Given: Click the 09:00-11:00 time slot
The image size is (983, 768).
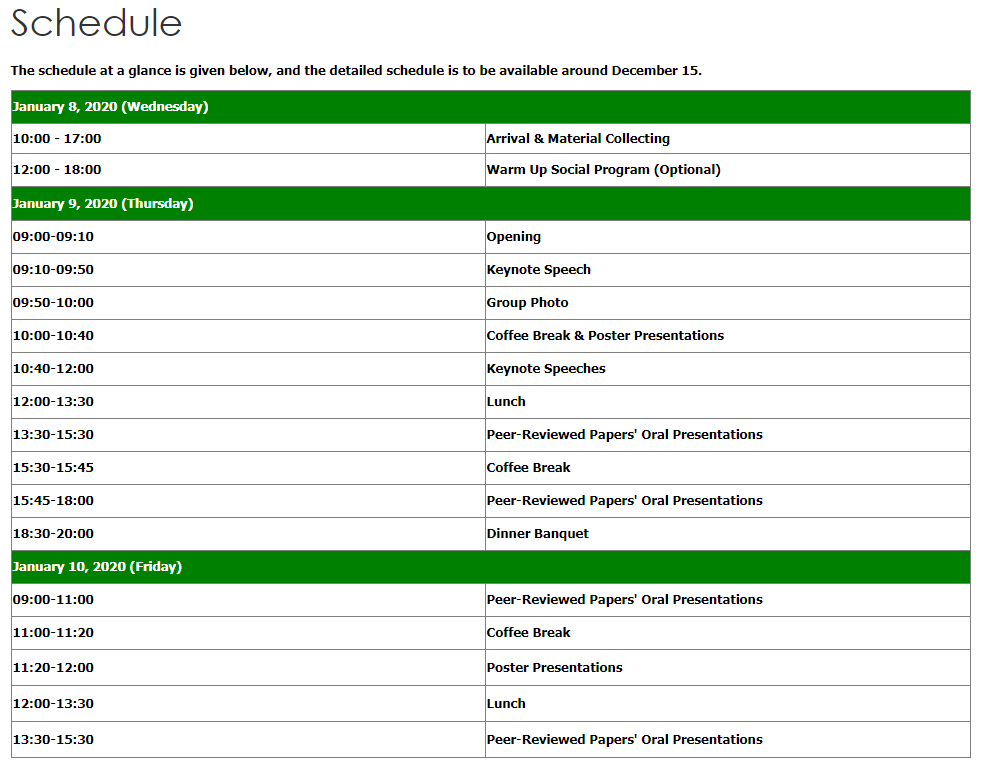Looking at the screenshot, I should pos(53,600).
